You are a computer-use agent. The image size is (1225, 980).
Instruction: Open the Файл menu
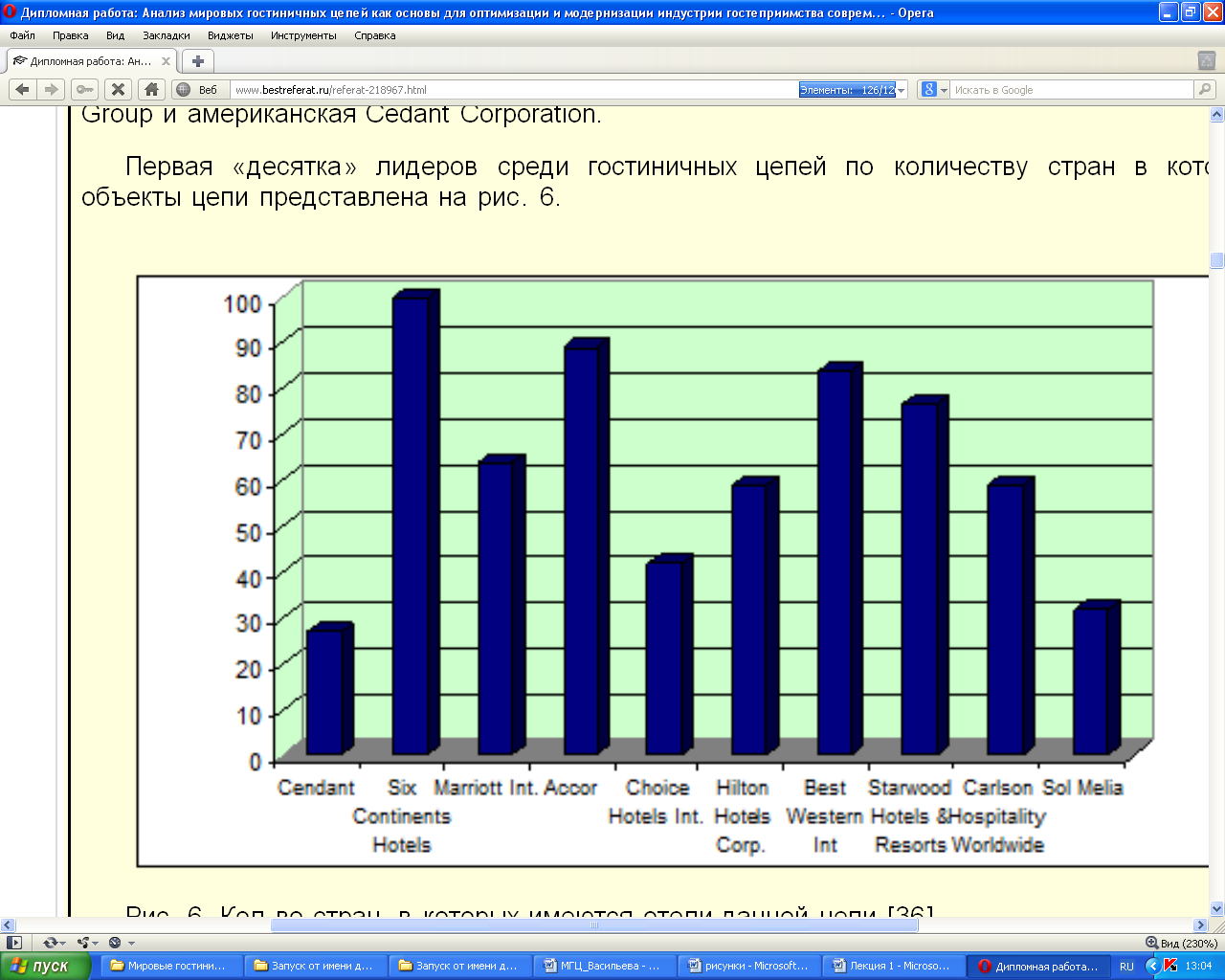pos(23,35)
